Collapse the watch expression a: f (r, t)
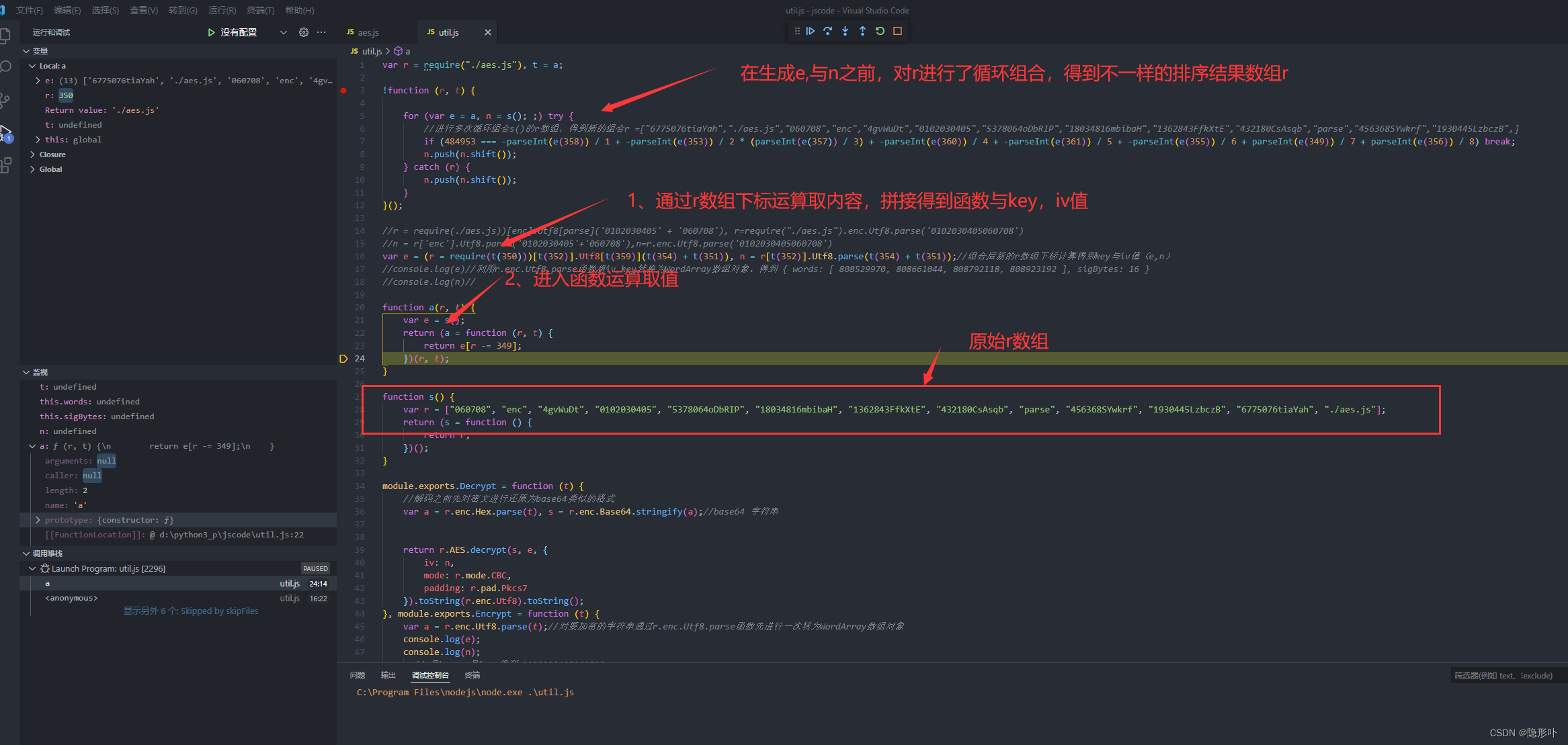The width and height of the screenshot is (1568, 745). tap(32, 446)
